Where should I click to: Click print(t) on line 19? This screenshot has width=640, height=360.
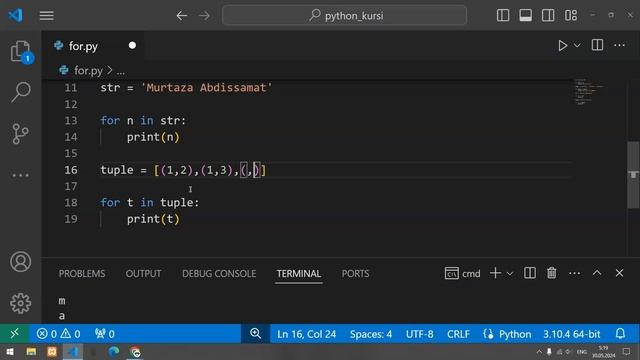[153, 219]
